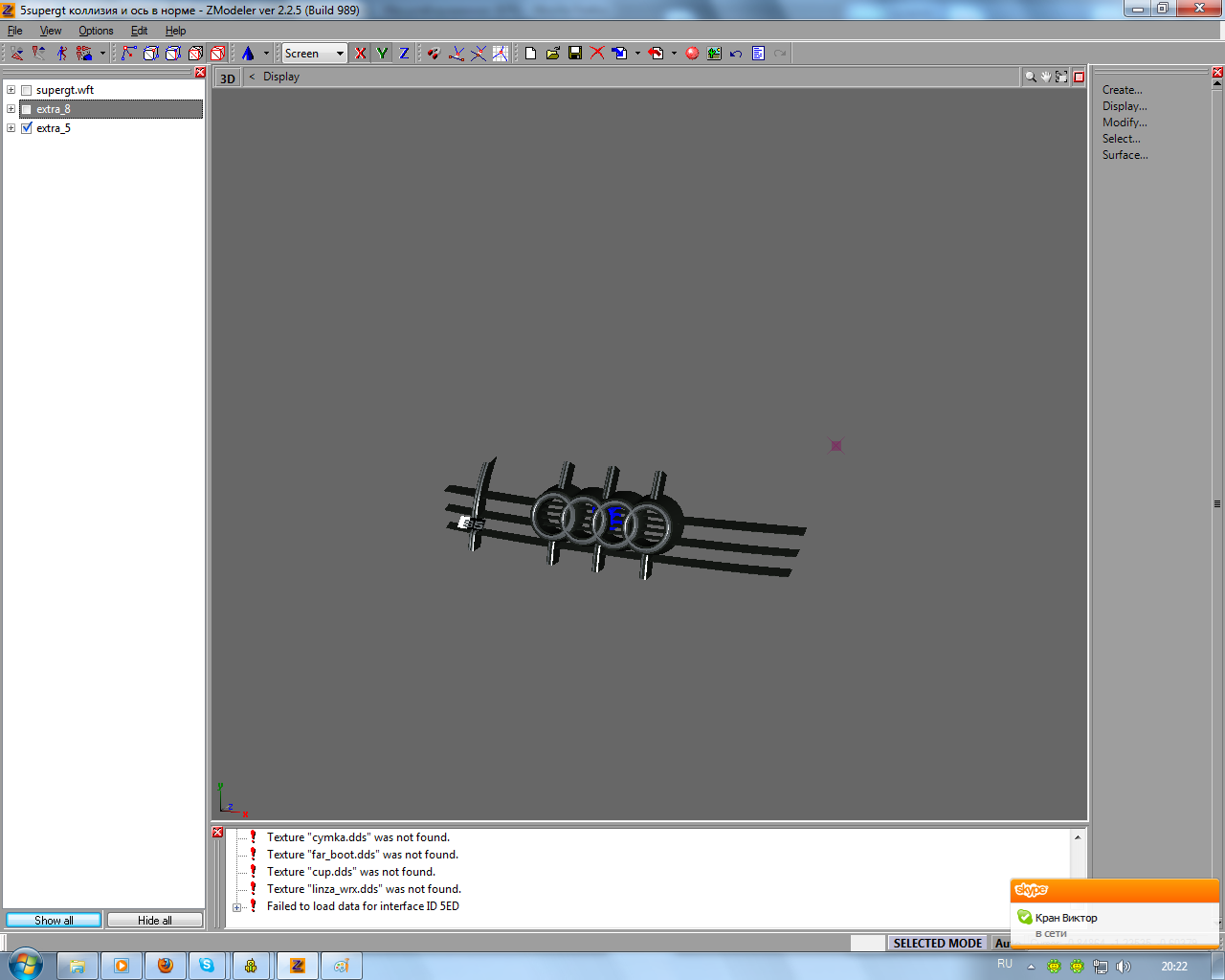The height and width of the screenshot is (980, 1225).
Task: Uncheck the extra_5 object checkbox
Action: [x=27, y=128]
